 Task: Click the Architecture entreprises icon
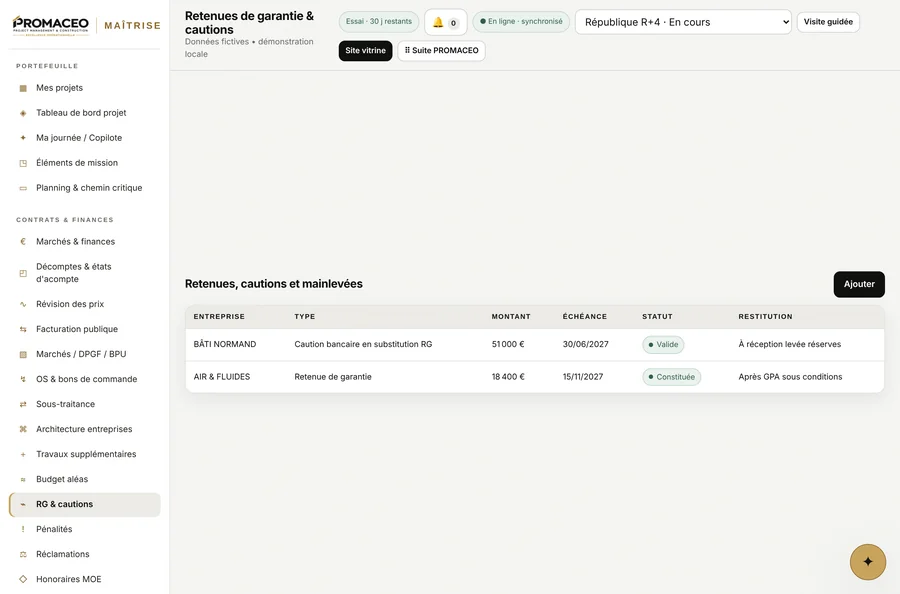[x=23, y=429]
